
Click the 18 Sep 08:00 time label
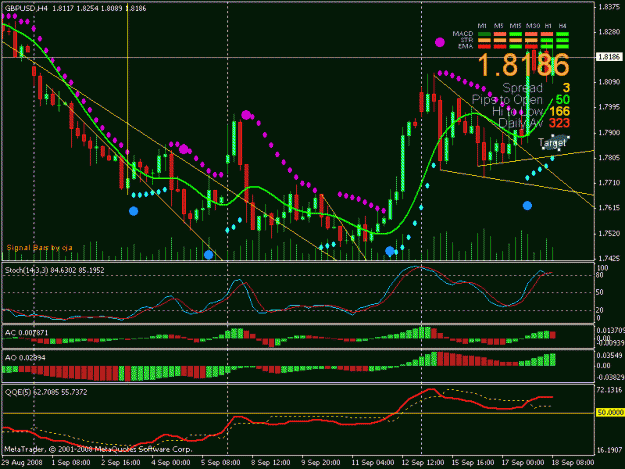tap(573, 463)
